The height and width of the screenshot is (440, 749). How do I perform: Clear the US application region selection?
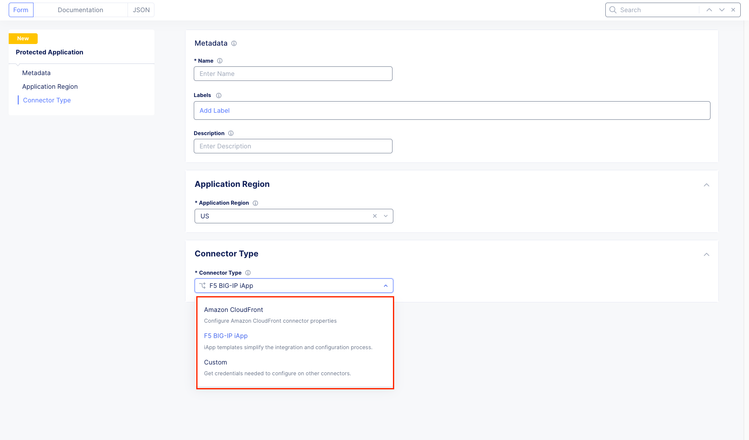pos(375,216)
